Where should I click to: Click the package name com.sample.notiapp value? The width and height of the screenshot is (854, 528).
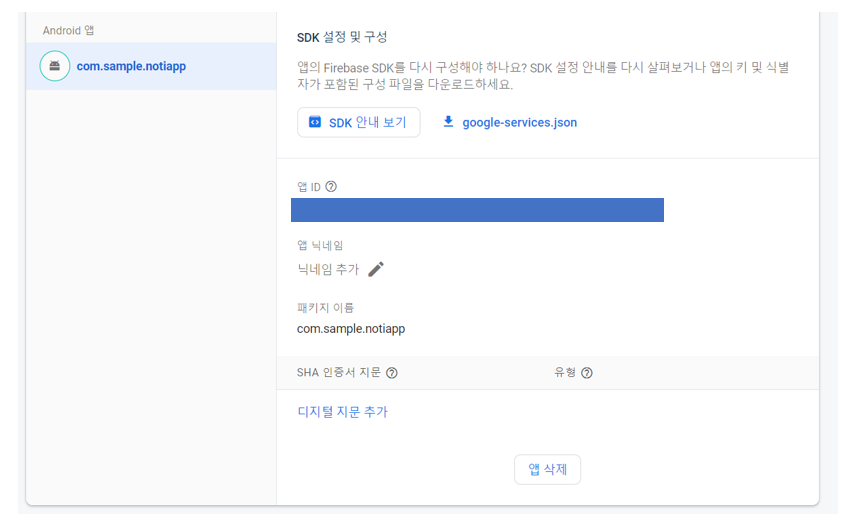351,329
